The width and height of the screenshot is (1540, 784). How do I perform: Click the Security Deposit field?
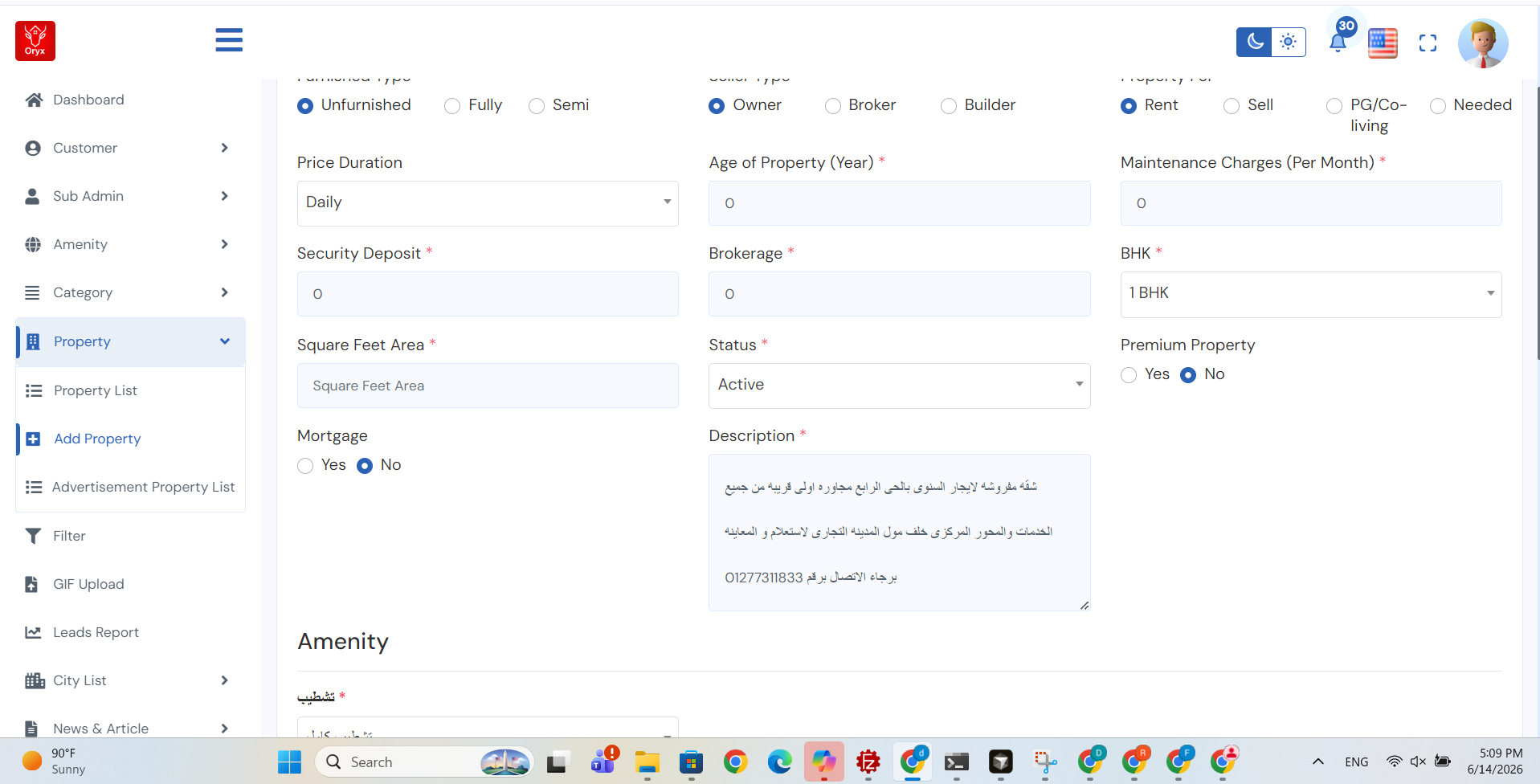click(488, 294)
